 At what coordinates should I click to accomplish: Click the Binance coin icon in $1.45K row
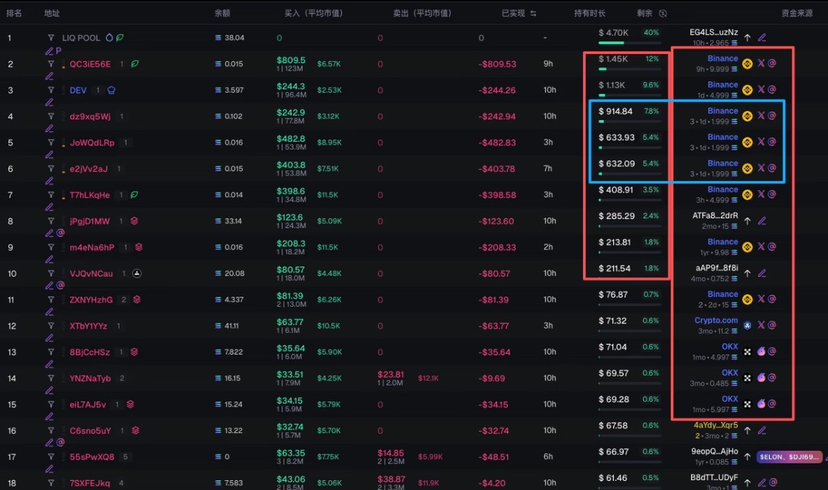click(x=747, y=63)
